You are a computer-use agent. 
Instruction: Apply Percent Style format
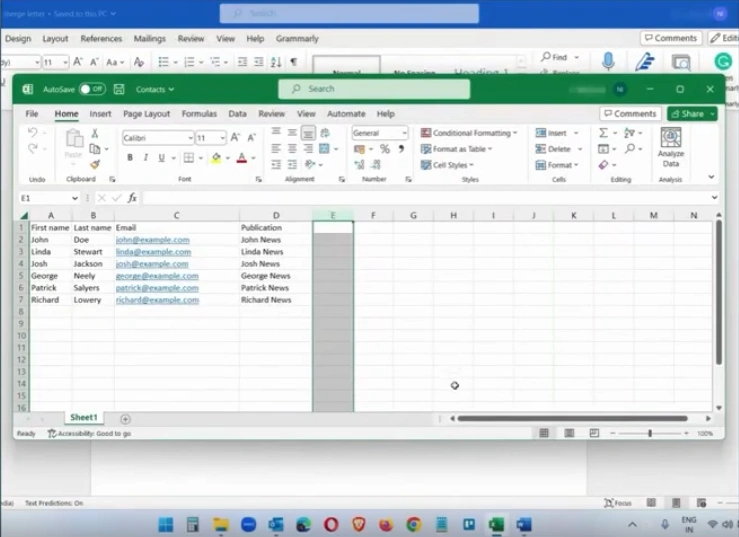(x=385, y=149)
